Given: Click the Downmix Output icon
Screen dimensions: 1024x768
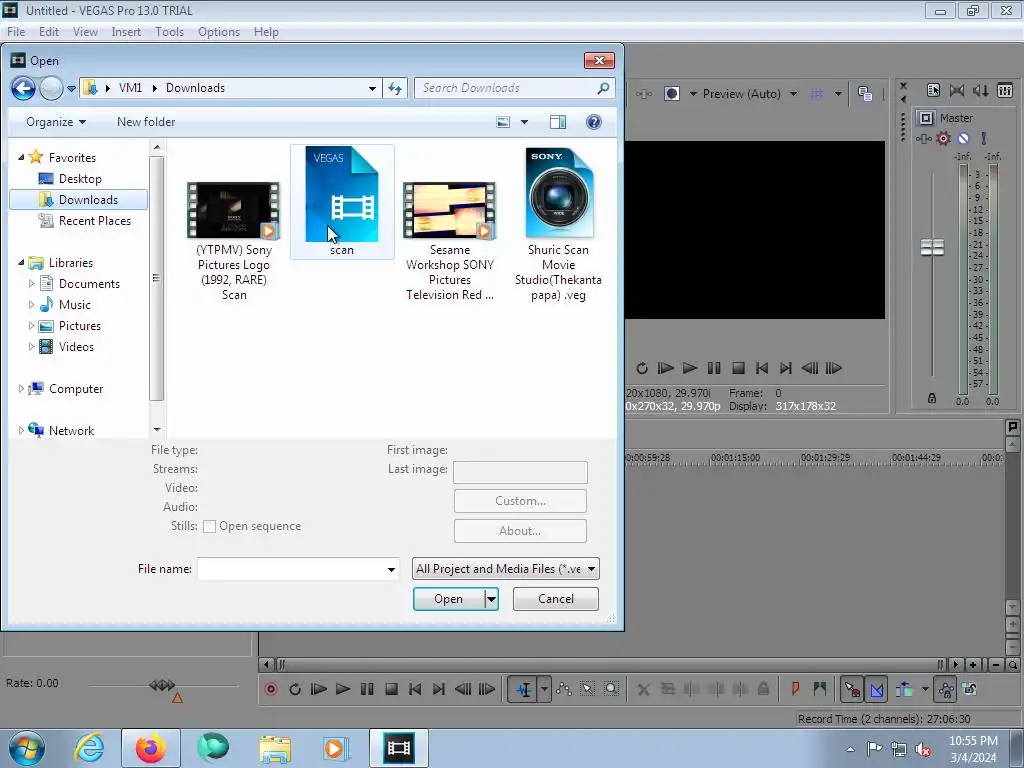Looking at the screenshot, I should 957,91.
